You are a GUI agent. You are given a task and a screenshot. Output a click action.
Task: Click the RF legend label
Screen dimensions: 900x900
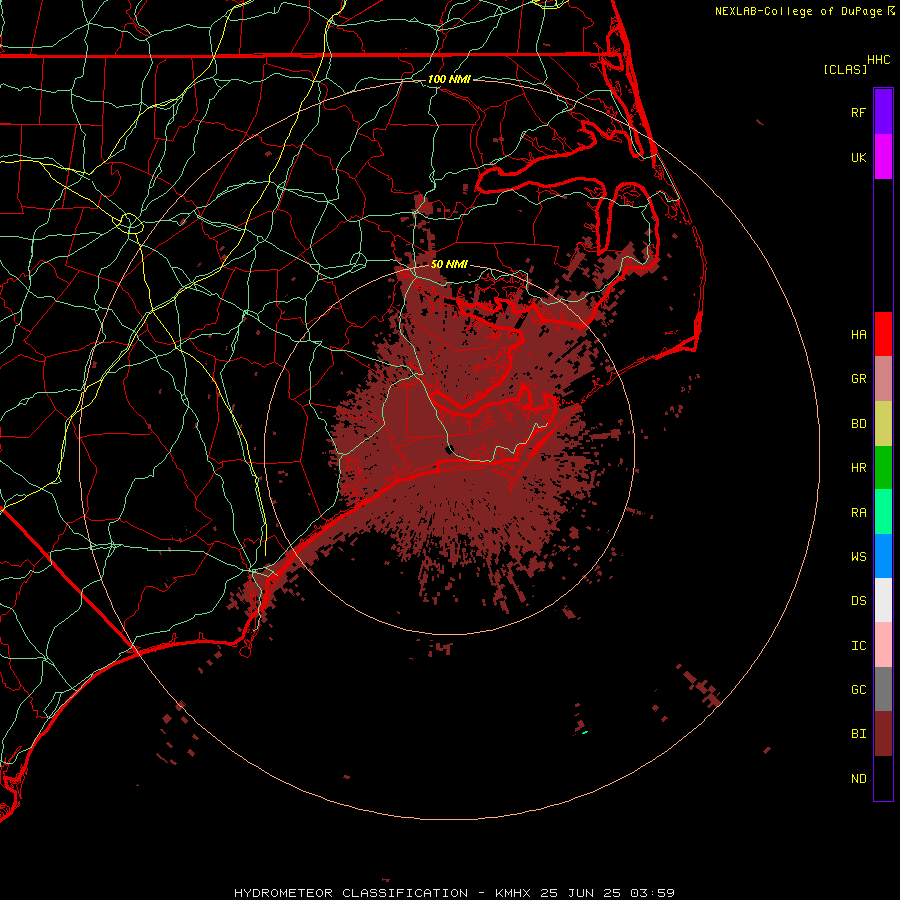[859, 112]
